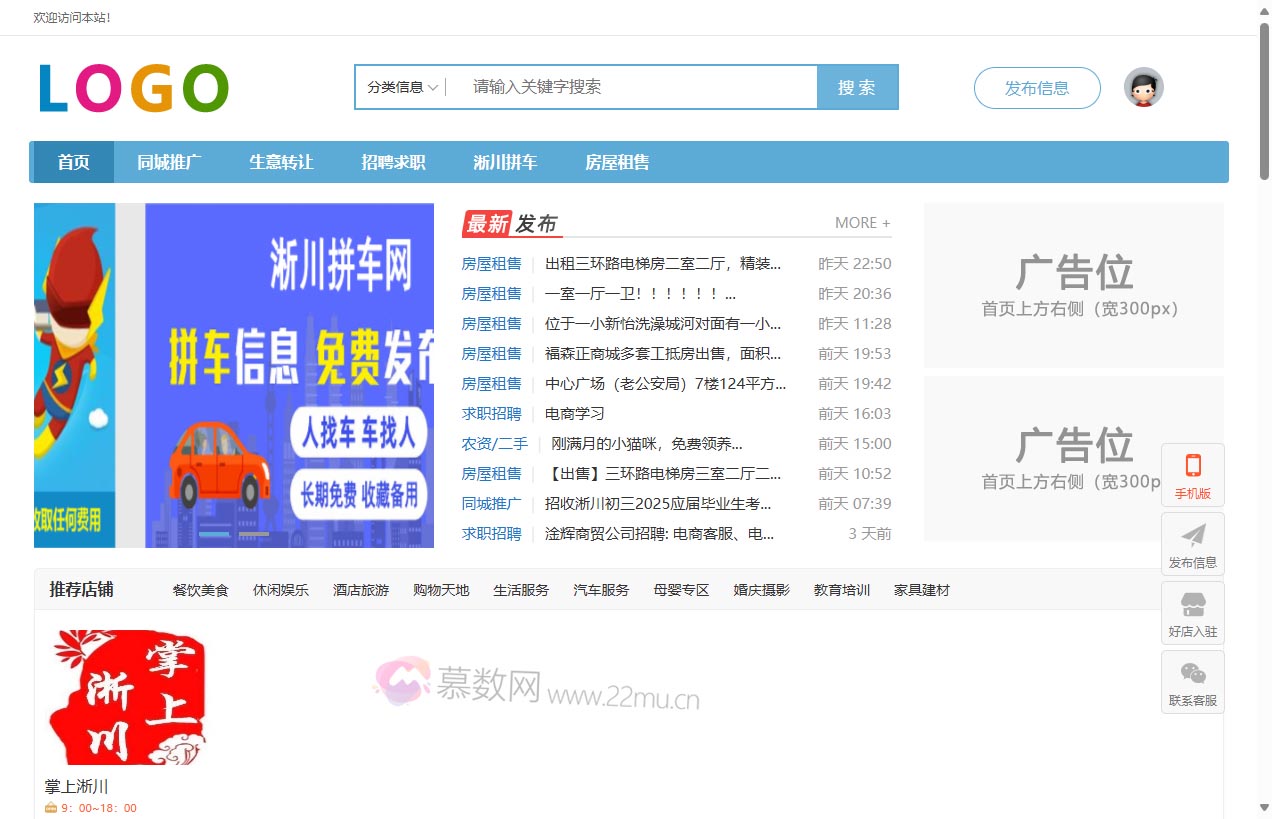The width and height of the screenshot is (1272, 819).
Task: Open the 淅川拼车 navigation menu item
Action: pos(505,162)
